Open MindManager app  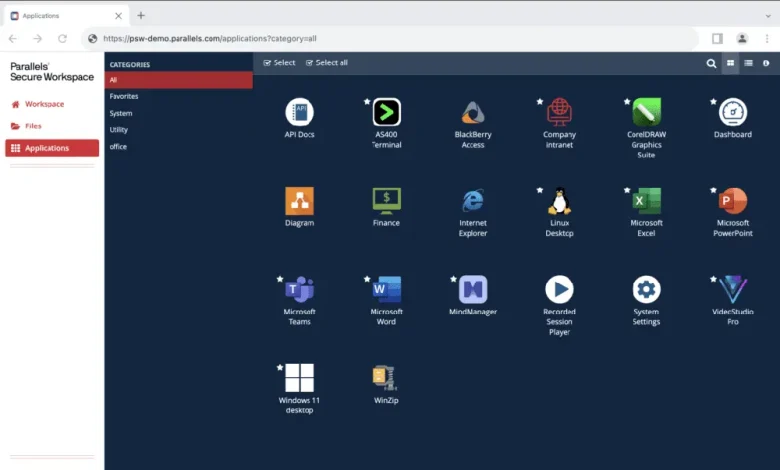tap(473, 289)
